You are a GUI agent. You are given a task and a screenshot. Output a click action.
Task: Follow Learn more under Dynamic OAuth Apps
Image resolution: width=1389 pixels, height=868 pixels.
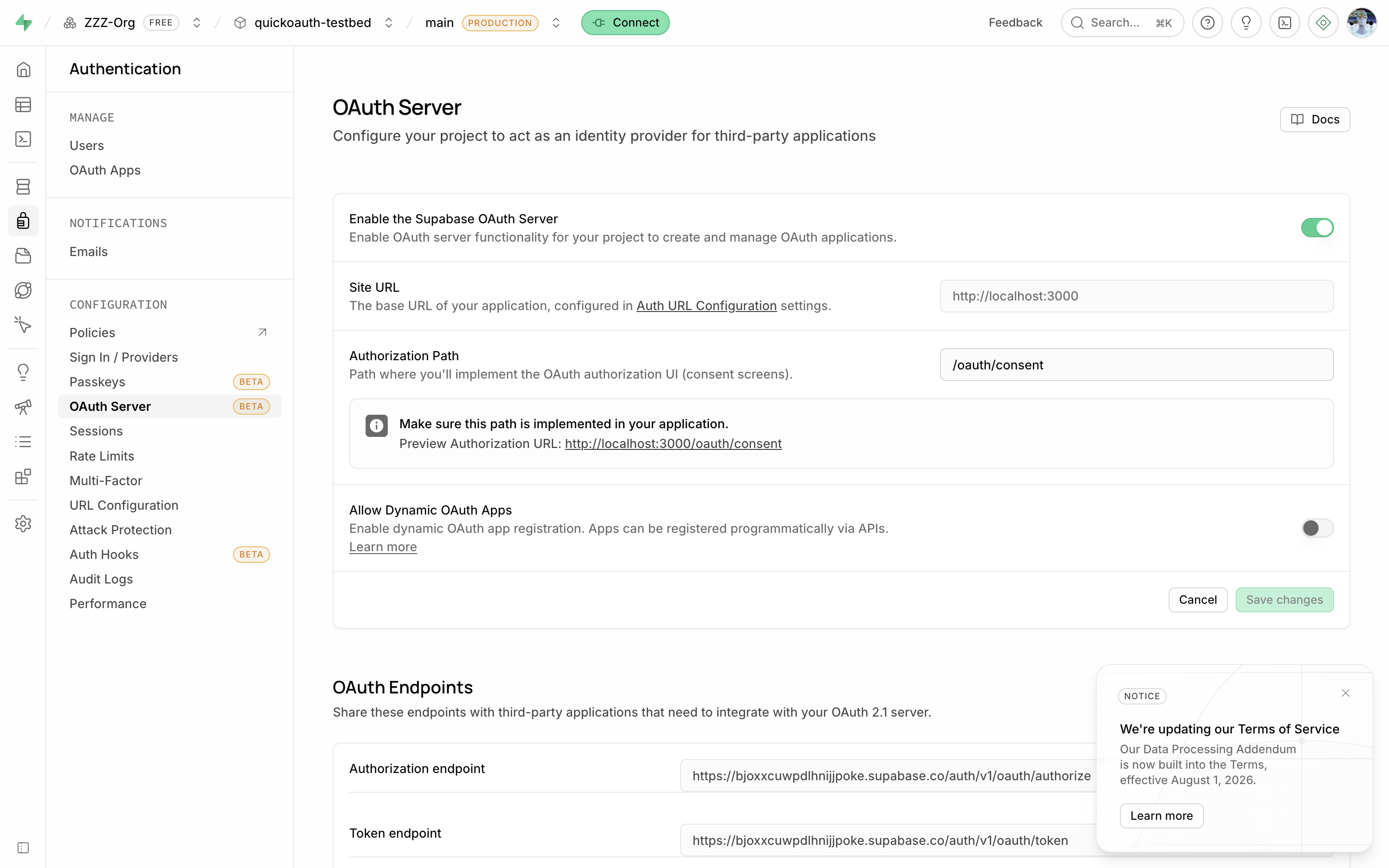(383, 547)
